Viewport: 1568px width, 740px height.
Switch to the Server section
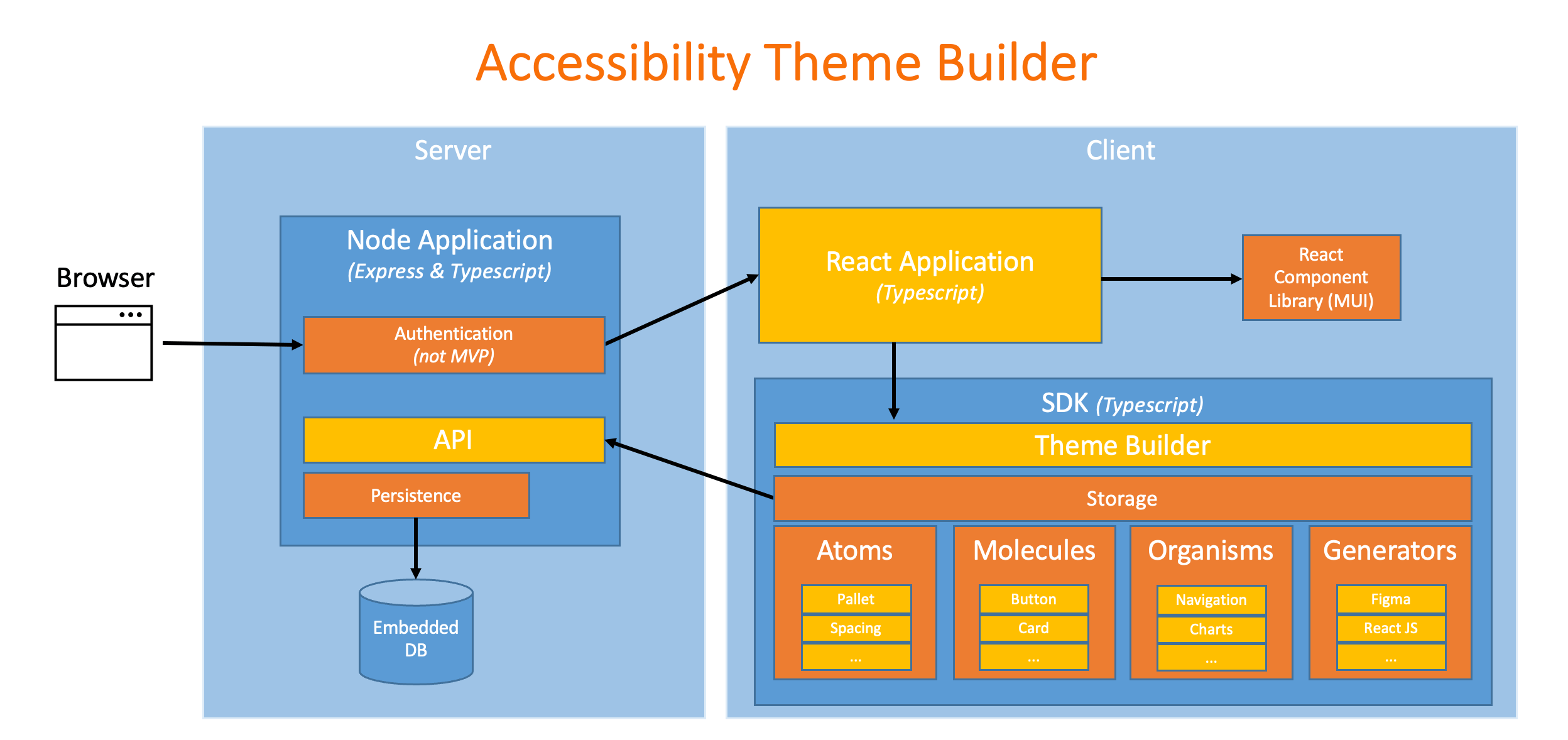click(x=452, y=151)
